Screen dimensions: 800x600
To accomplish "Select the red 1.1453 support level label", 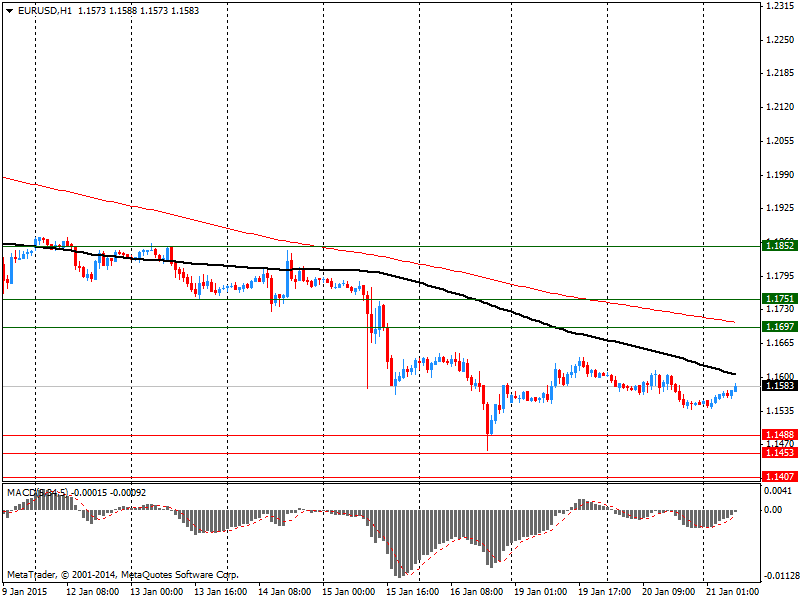I will 780,453.
